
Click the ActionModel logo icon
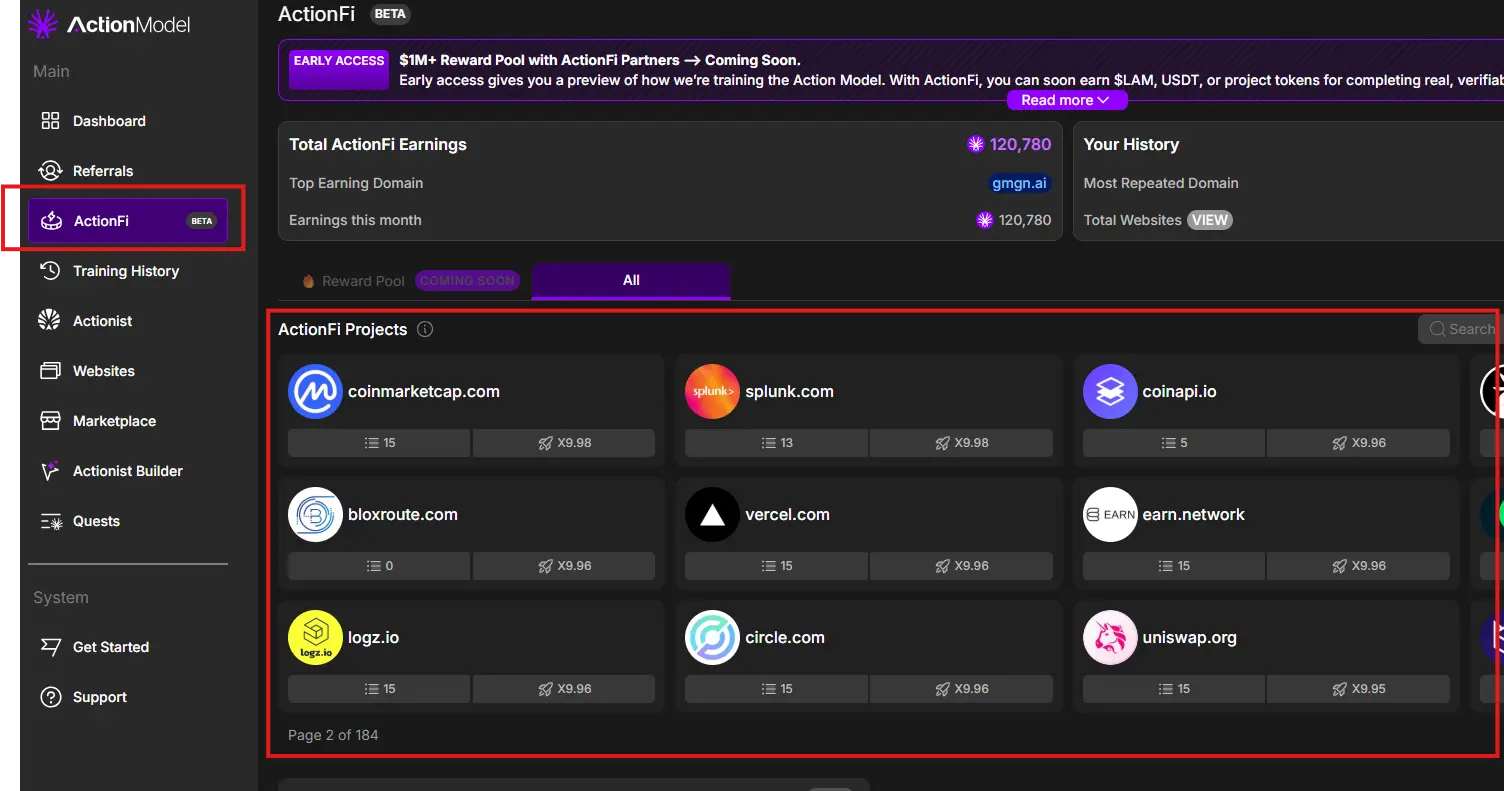point(43,24)
